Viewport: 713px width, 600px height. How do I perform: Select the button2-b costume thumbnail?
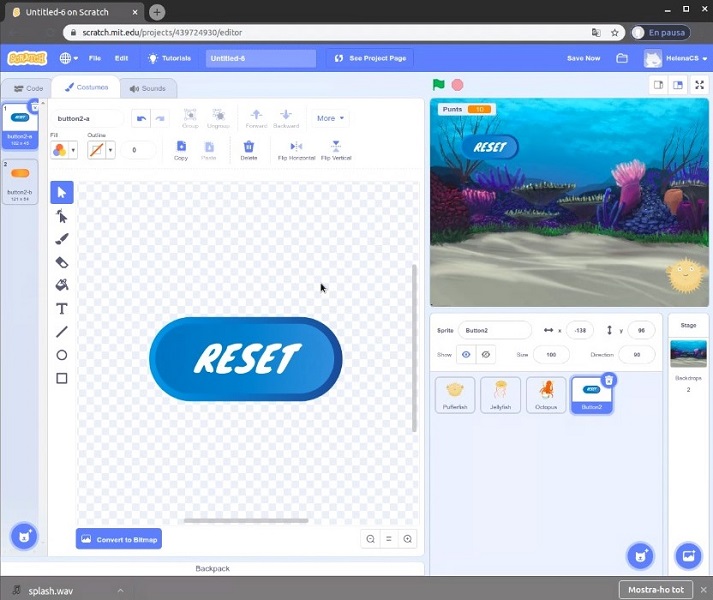click(x=20, y=182)
